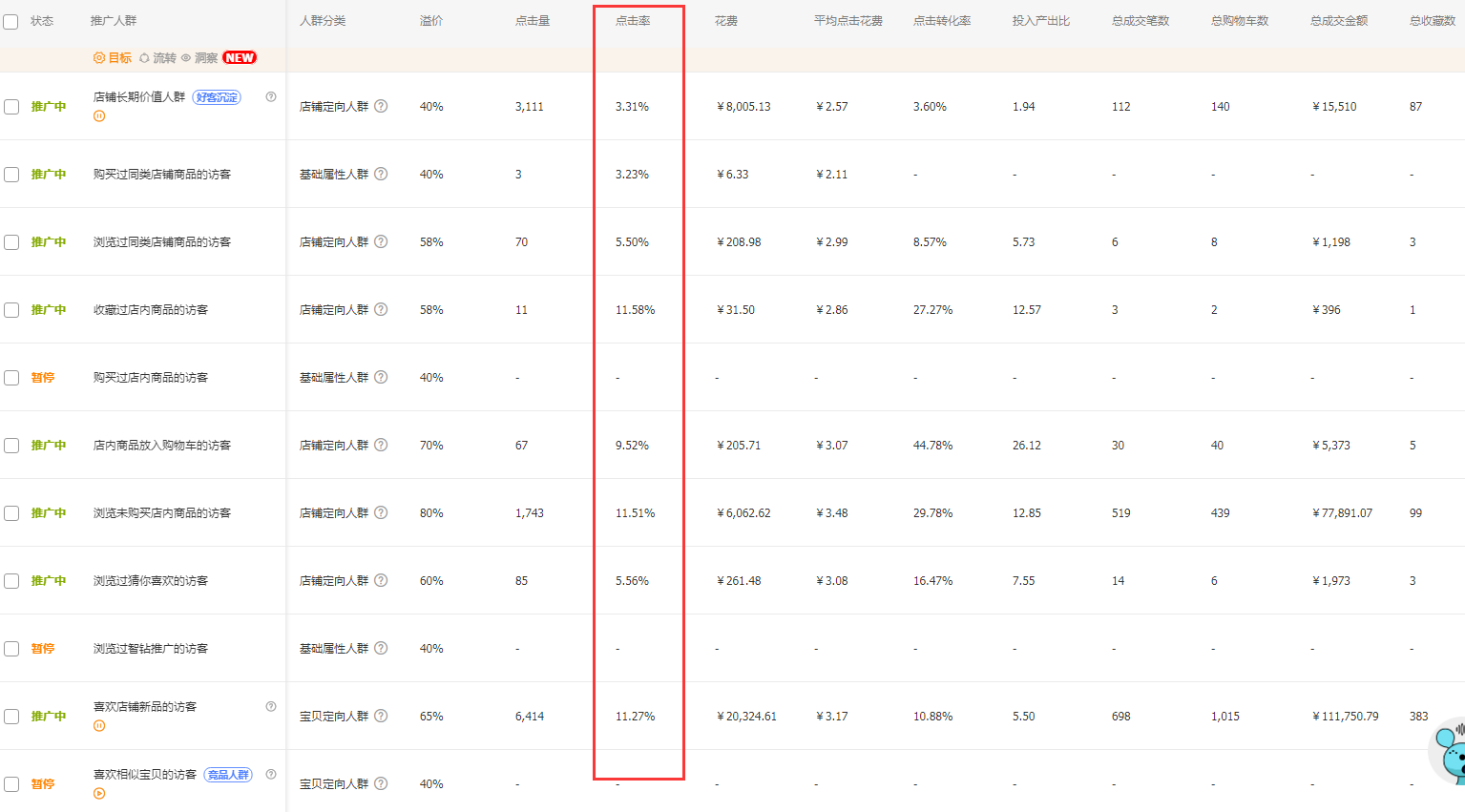
Task: Switch to the 目标 tab
Action: (113, 58)
